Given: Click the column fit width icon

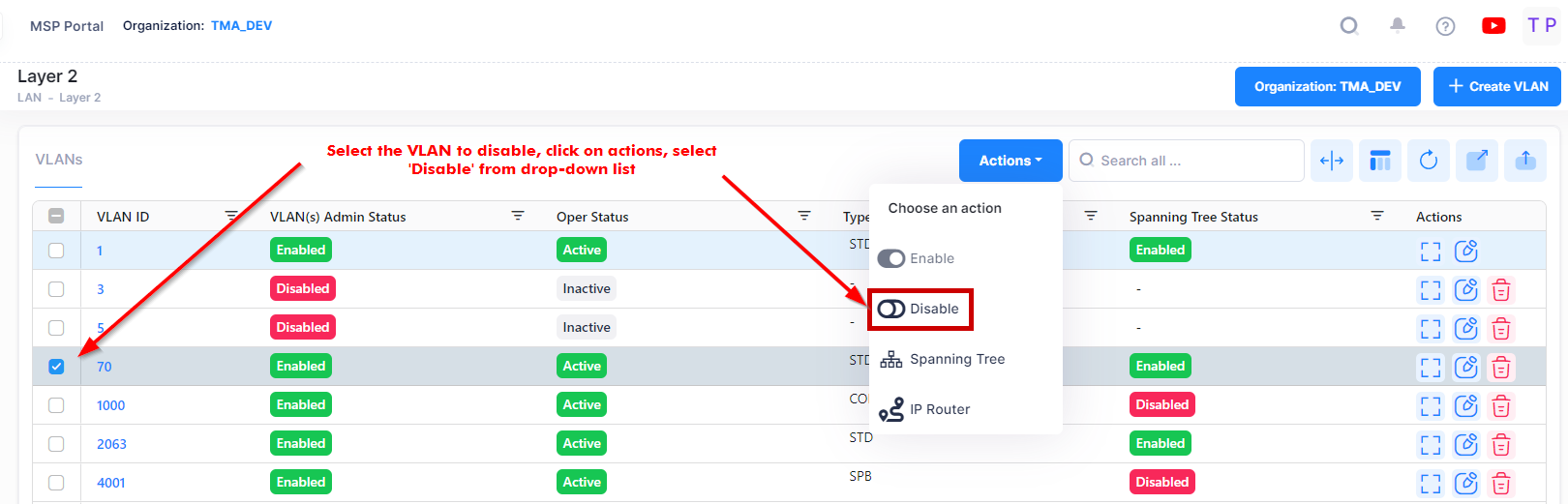Looking at the screenshot, I should point(1332,161).
